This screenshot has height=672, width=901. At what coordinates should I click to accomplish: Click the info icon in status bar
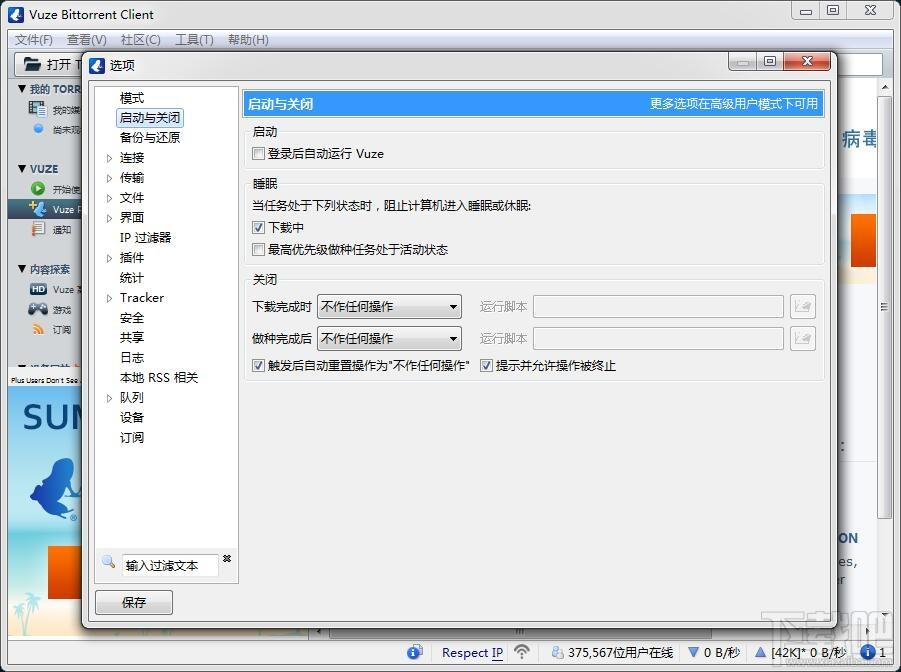[x=414, y=652]
